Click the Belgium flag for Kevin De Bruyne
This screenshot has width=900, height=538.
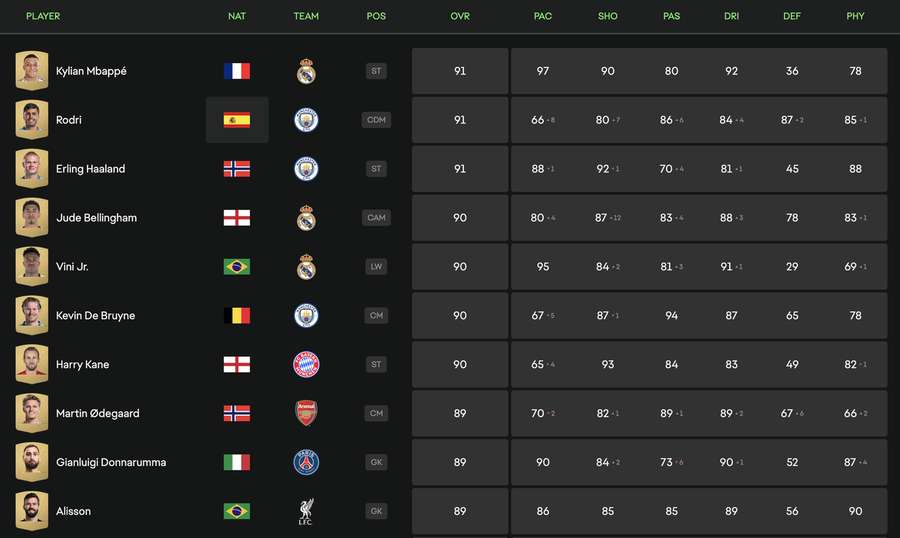pyautogui.click(x=236, y=315)
